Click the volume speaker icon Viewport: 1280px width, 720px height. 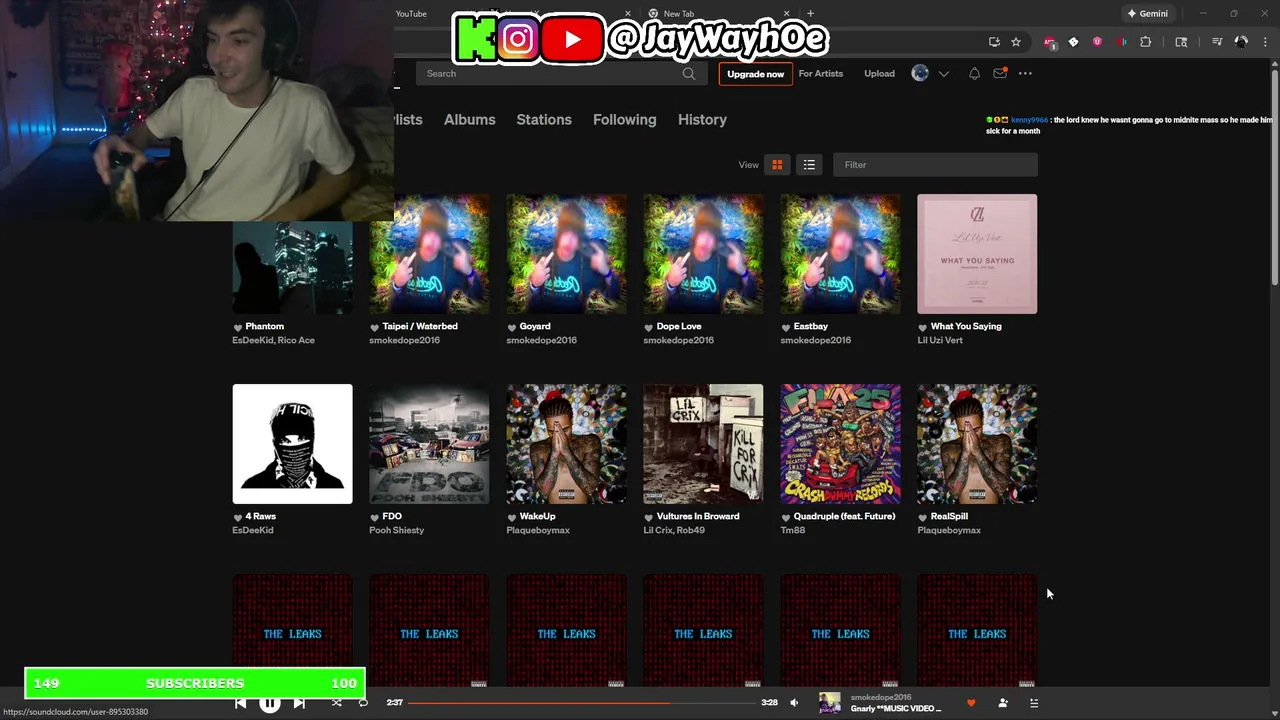794,703
